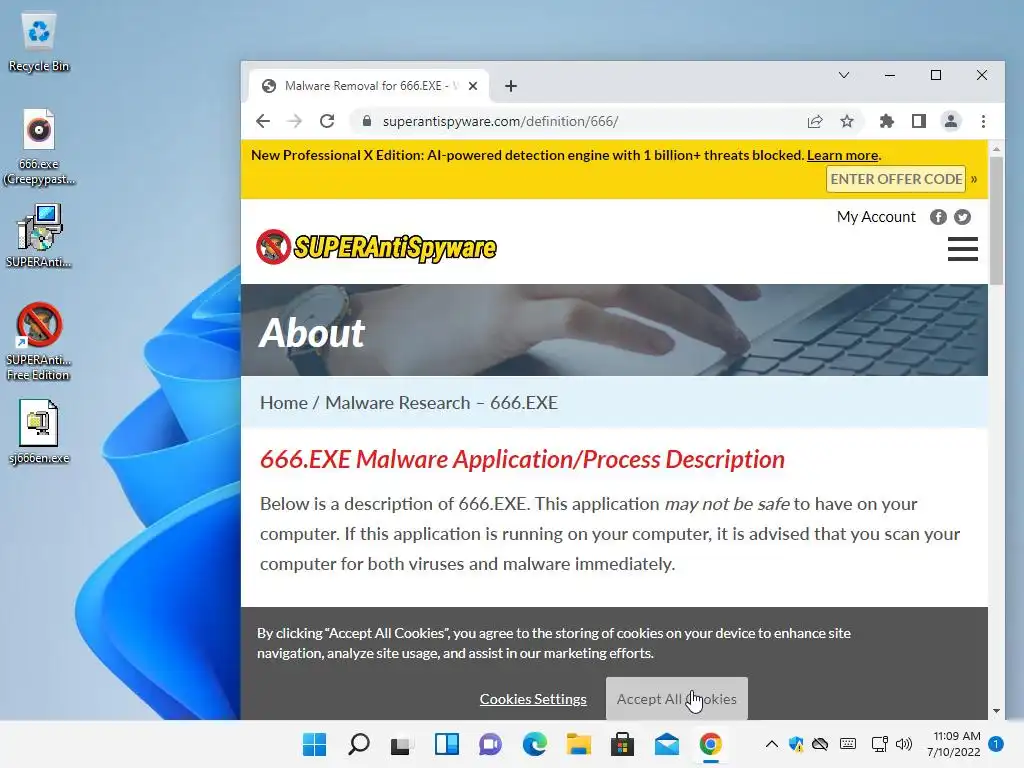
Task: Click the page vertical scrollbar thumb
Action: click(x=996, y=220)
